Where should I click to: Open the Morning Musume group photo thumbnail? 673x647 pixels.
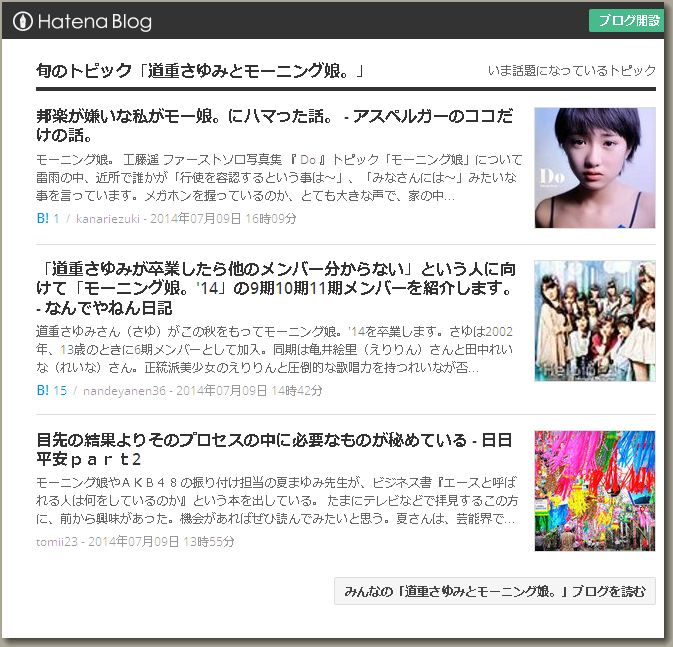595,321
